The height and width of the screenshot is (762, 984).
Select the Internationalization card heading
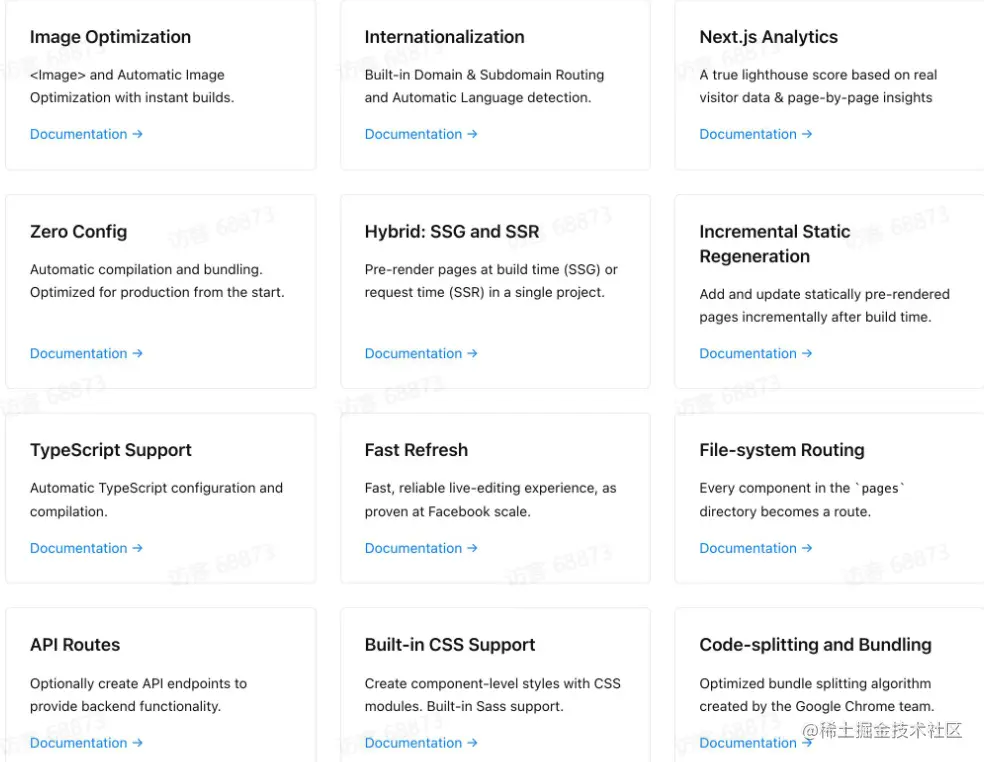[x=444, y=37]
